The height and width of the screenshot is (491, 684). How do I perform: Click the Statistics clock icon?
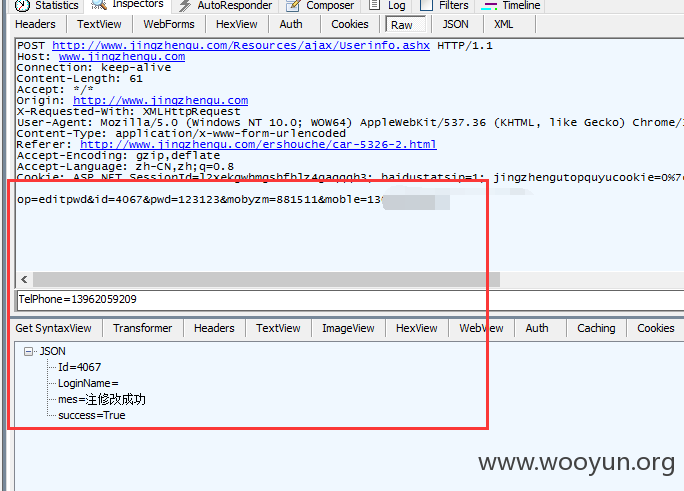tap(22, 5)
